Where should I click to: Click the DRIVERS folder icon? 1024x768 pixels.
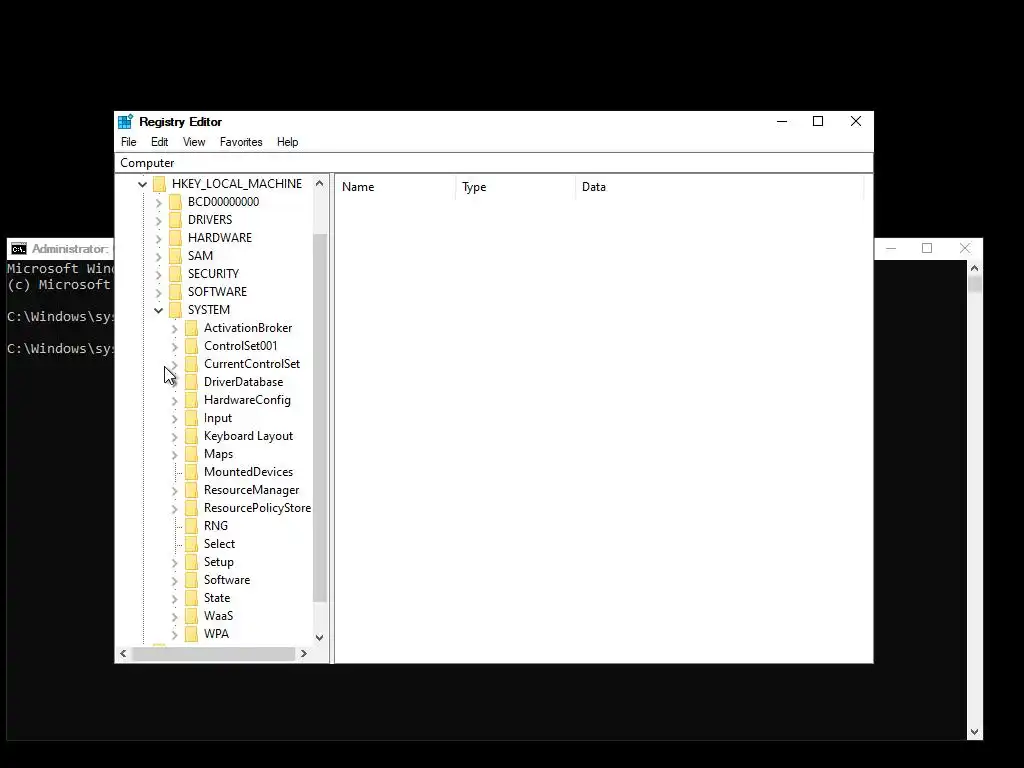tap(175, 220)
